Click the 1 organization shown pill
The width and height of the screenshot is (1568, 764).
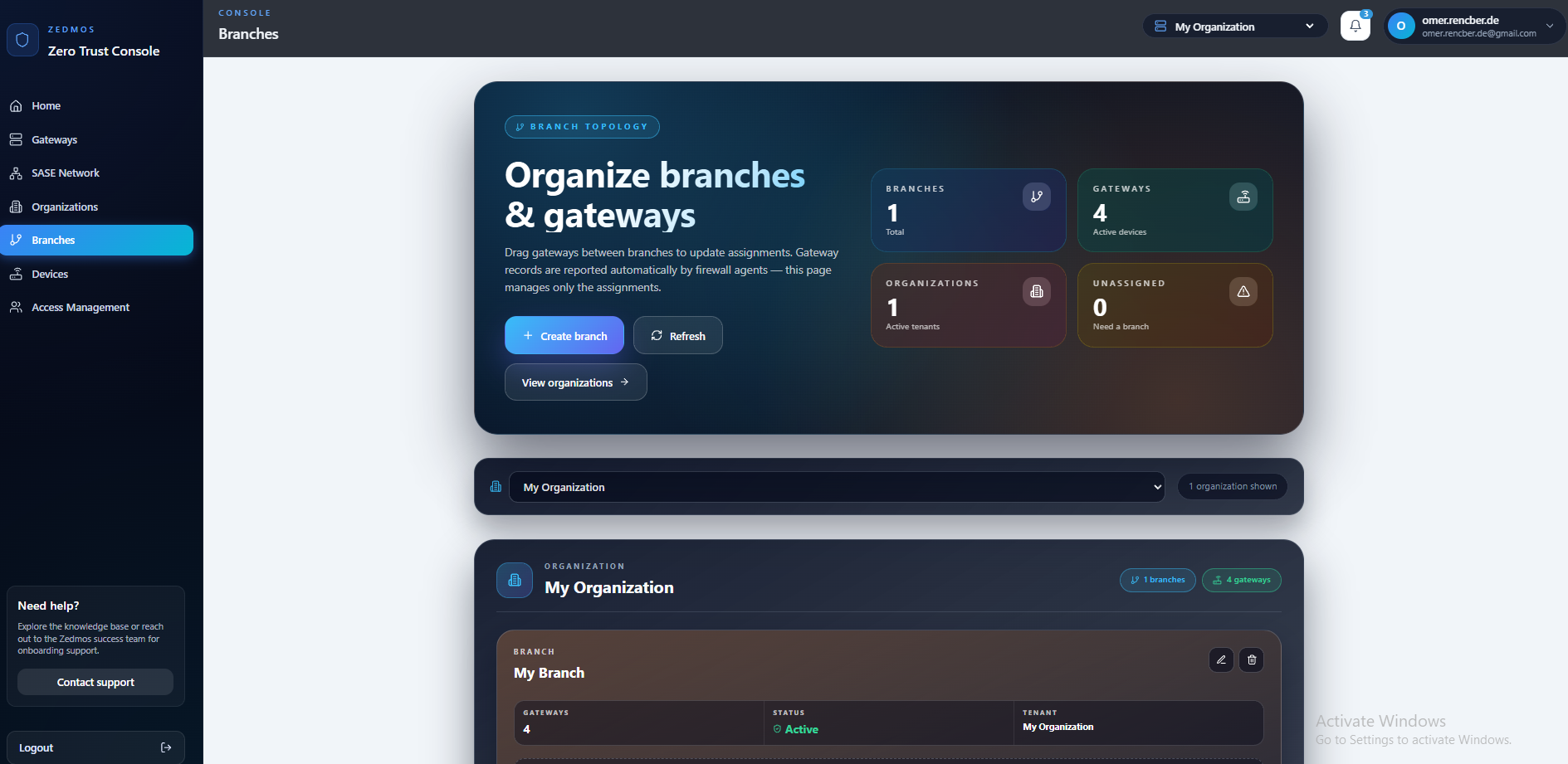[x=1233, y=486]
